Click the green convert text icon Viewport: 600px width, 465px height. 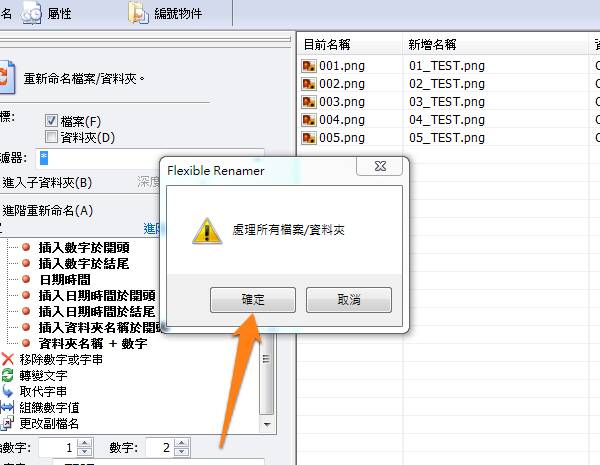pos(8,375)
